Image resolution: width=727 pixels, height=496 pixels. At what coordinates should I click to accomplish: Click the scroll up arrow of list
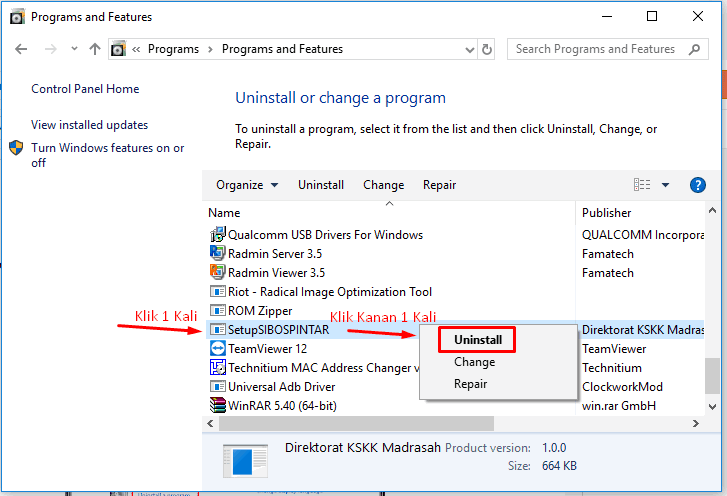[x=712, y=210]
